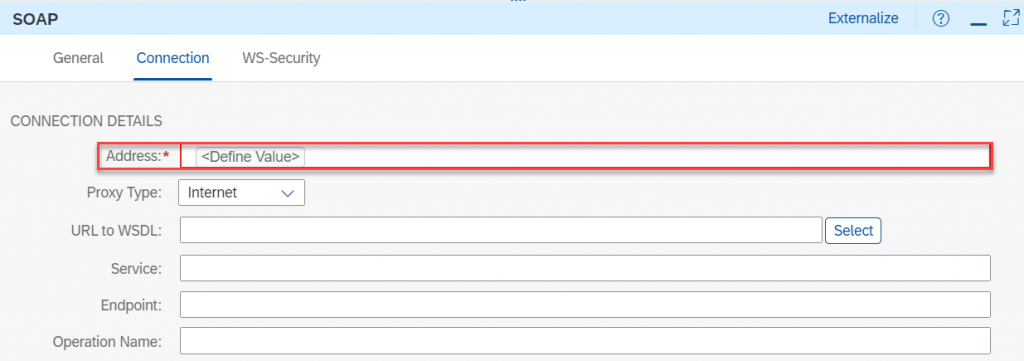This screenshot has width=1024, height=361.
Task: Select the Connection tab
Action: [x=172, y=57]
